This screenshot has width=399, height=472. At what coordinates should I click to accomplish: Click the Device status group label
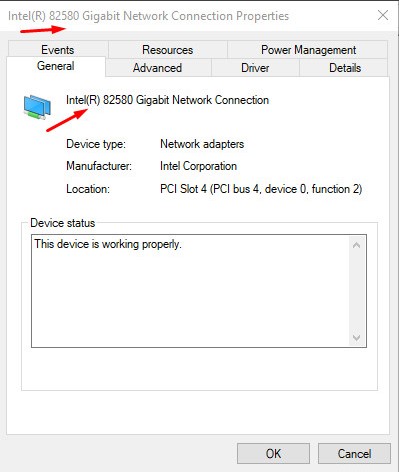pos(63,223)
